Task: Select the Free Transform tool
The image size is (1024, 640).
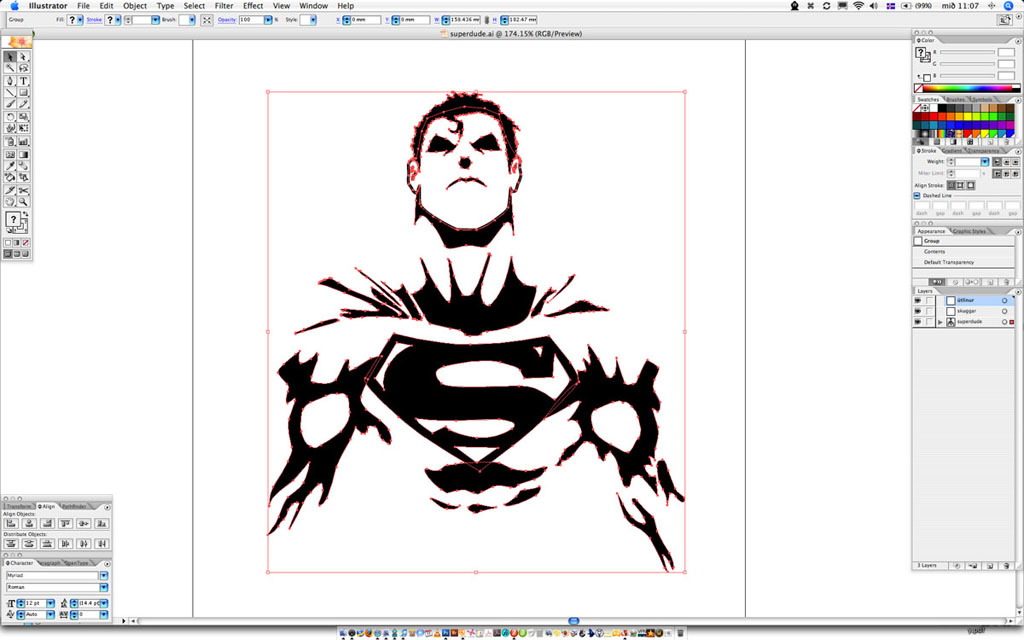Action: point(24,129)
